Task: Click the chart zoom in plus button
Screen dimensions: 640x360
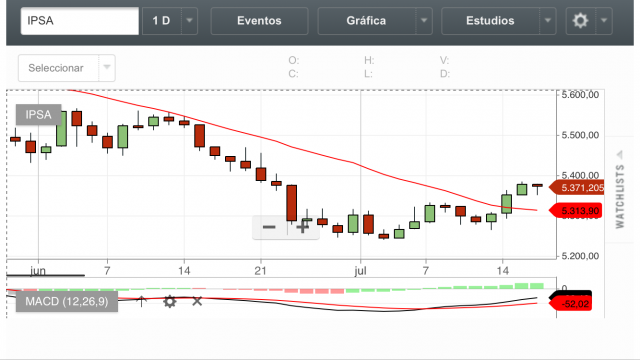Action: (302, 227)
